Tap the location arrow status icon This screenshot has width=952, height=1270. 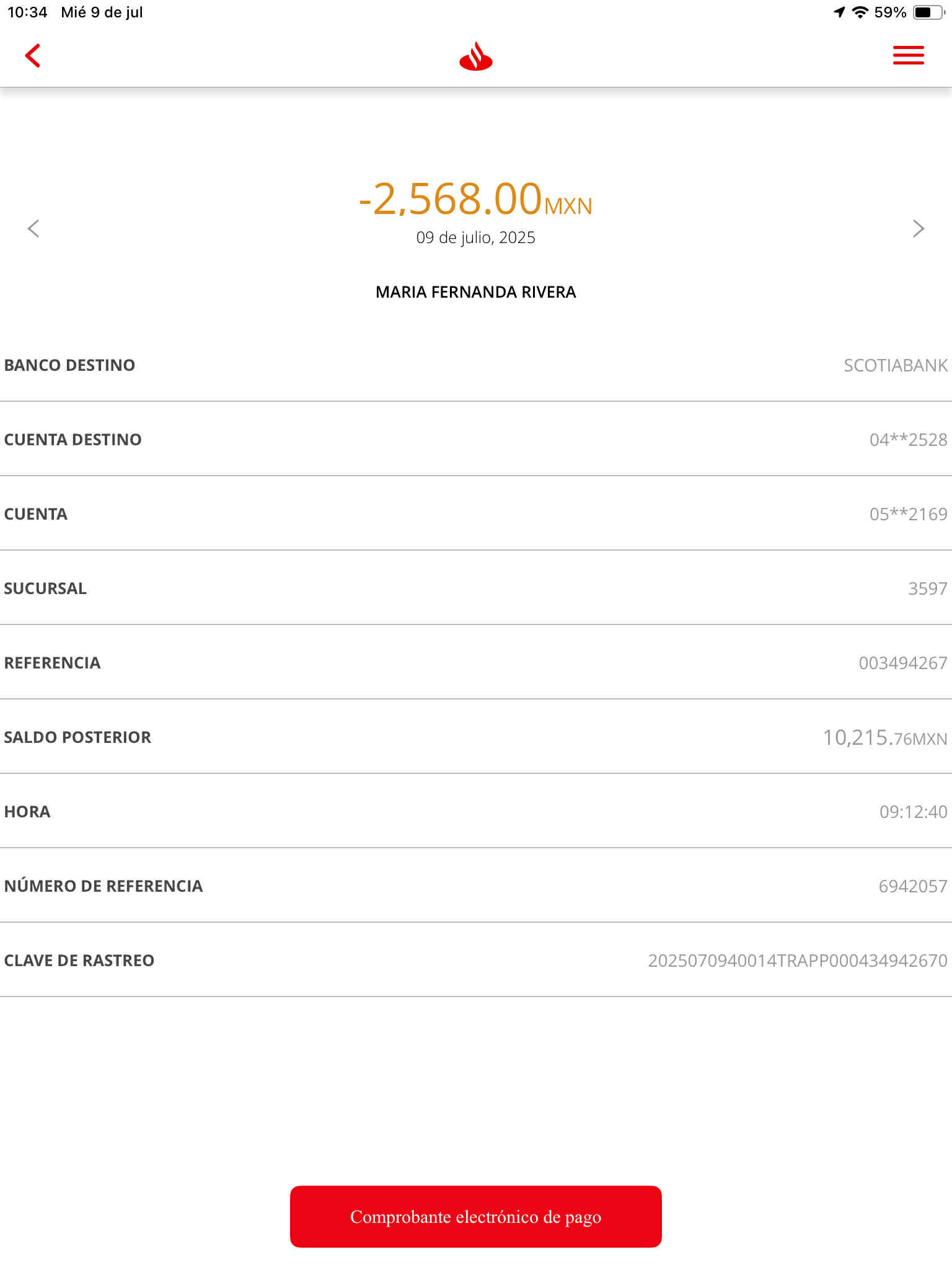[839, 12]
